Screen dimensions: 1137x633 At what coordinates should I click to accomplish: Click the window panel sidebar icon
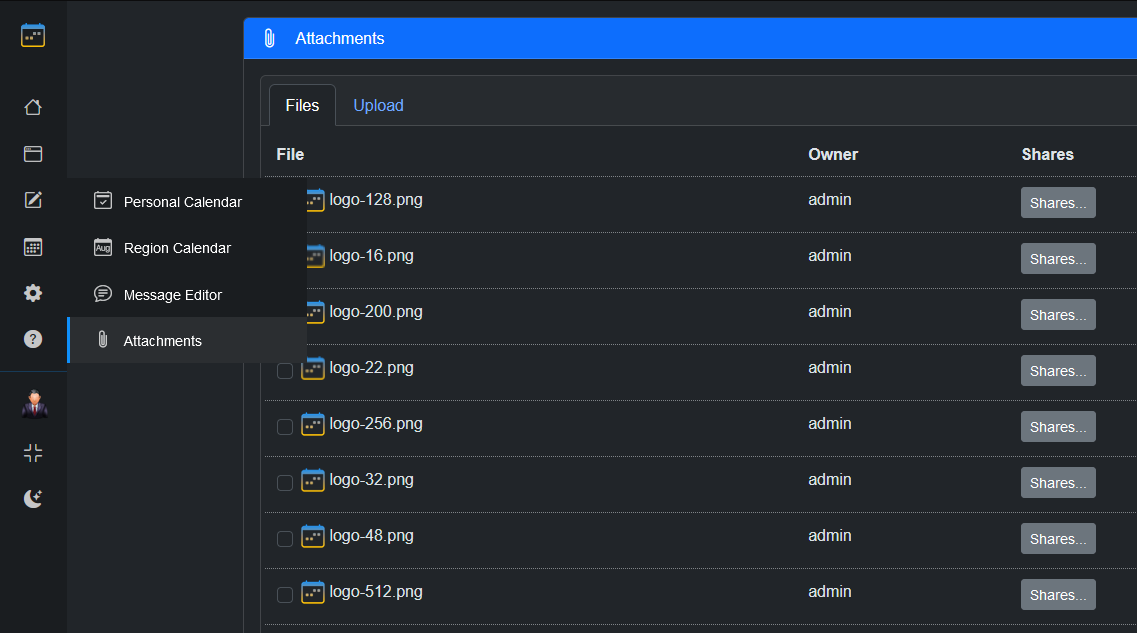tap(33, 154)
